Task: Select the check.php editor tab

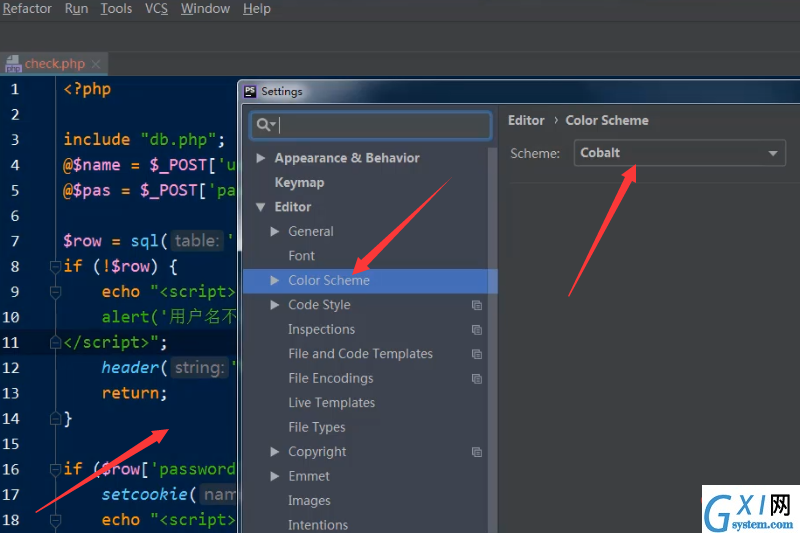Action: pyautogui.click(x=55, y=64)
